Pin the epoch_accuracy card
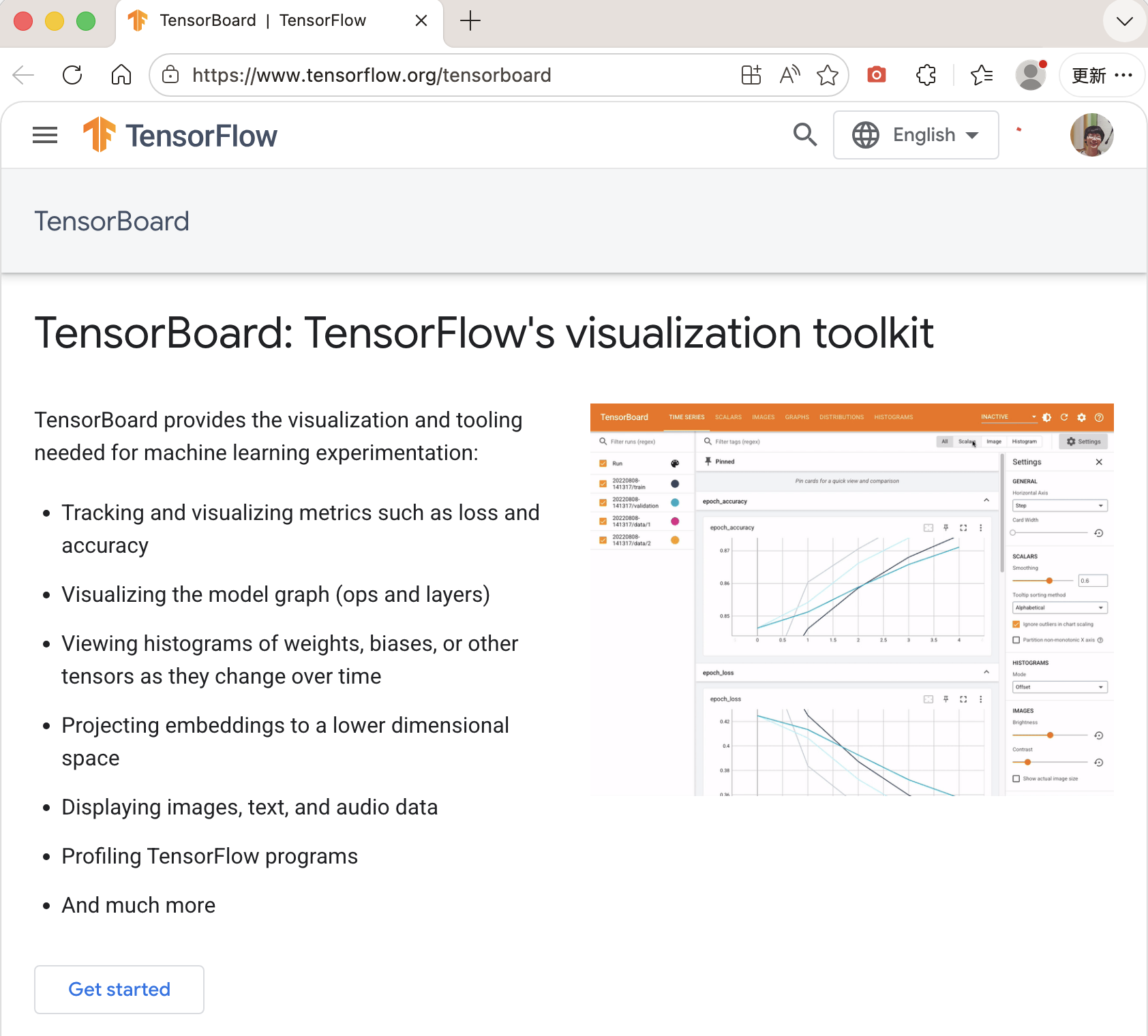 [946, 528]
